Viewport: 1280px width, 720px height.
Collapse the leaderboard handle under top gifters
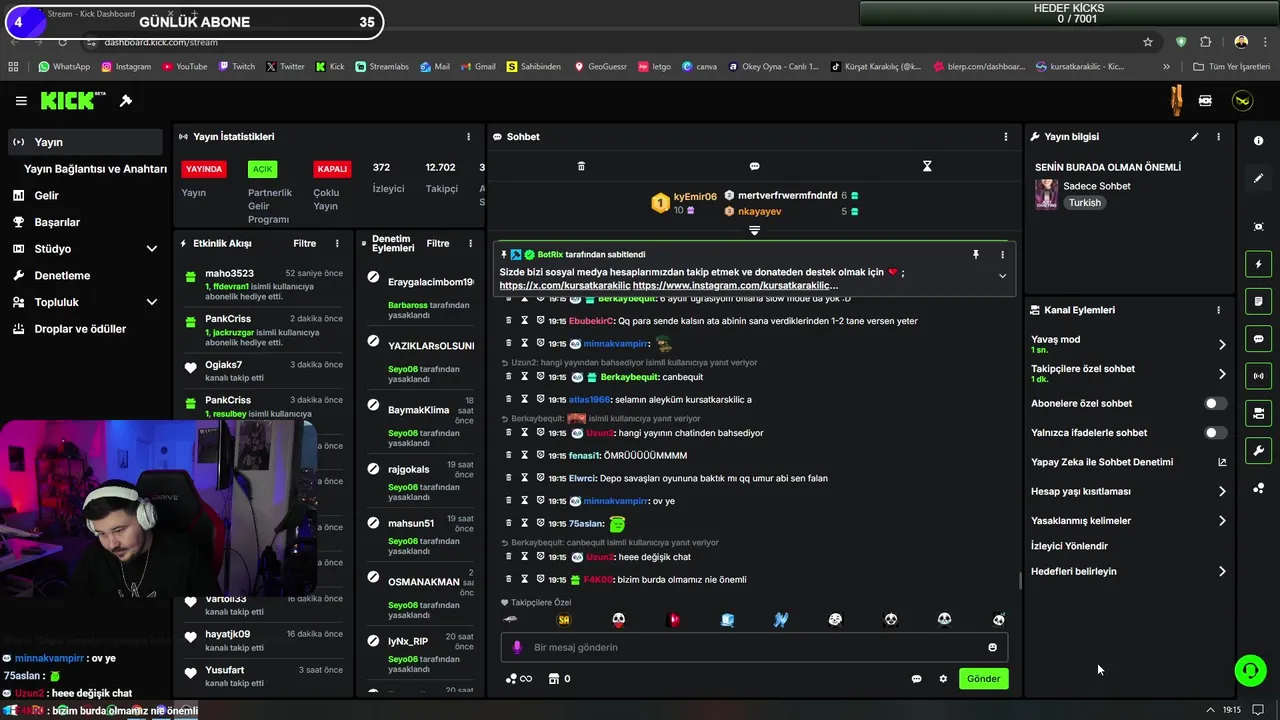(x=754, y=231)
